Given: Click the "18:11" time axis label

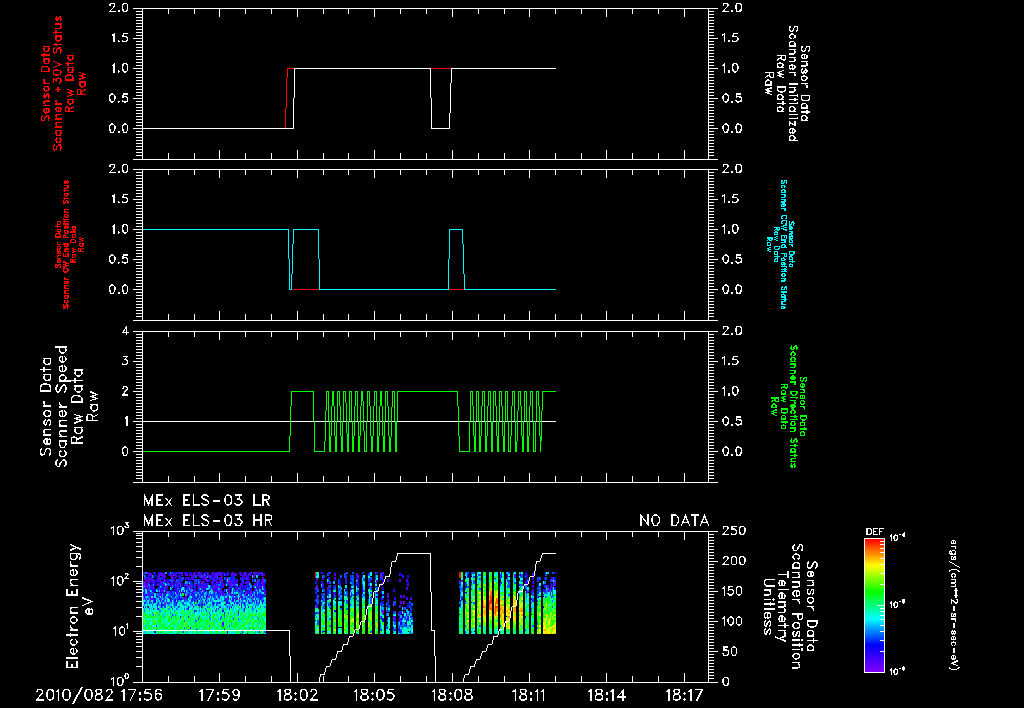Looking at the screenshot, I should pyautogui.click(x=529, y=695).
